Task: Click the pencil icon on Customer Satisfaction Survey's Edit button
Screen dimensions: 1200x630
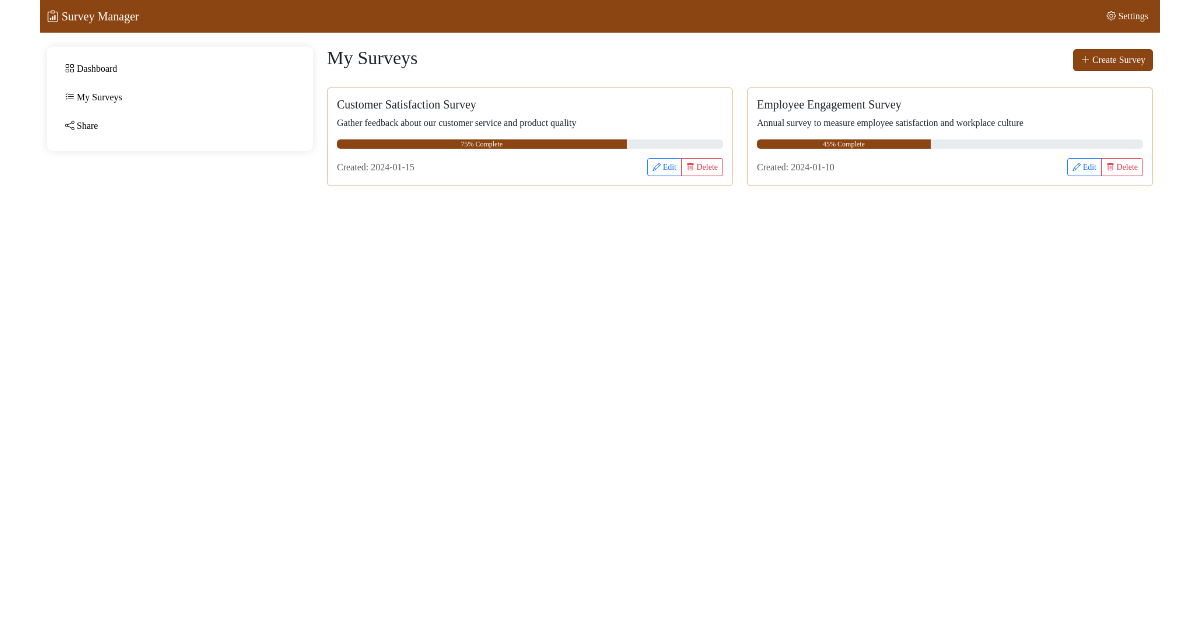Action: click(x=655, y=167)
